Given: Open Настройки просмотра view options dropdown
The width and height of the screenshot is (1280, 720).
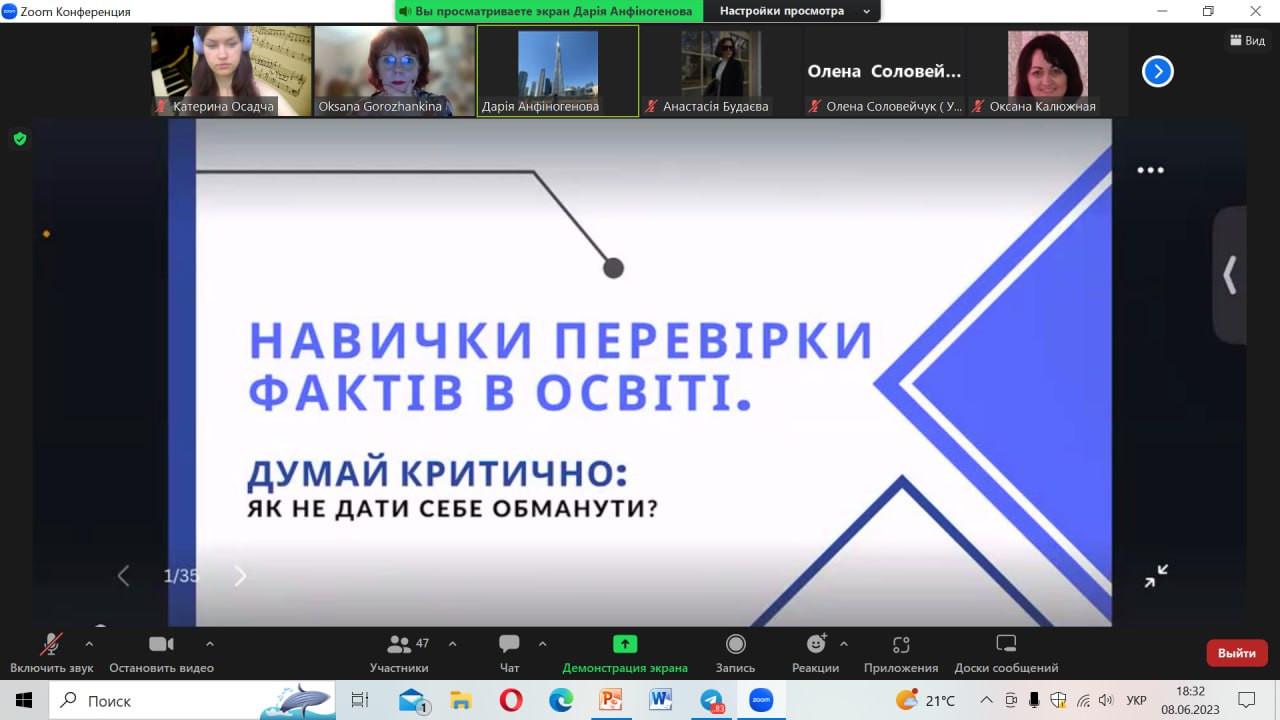Looking at the screenshot, I should [x=792, y=11].
